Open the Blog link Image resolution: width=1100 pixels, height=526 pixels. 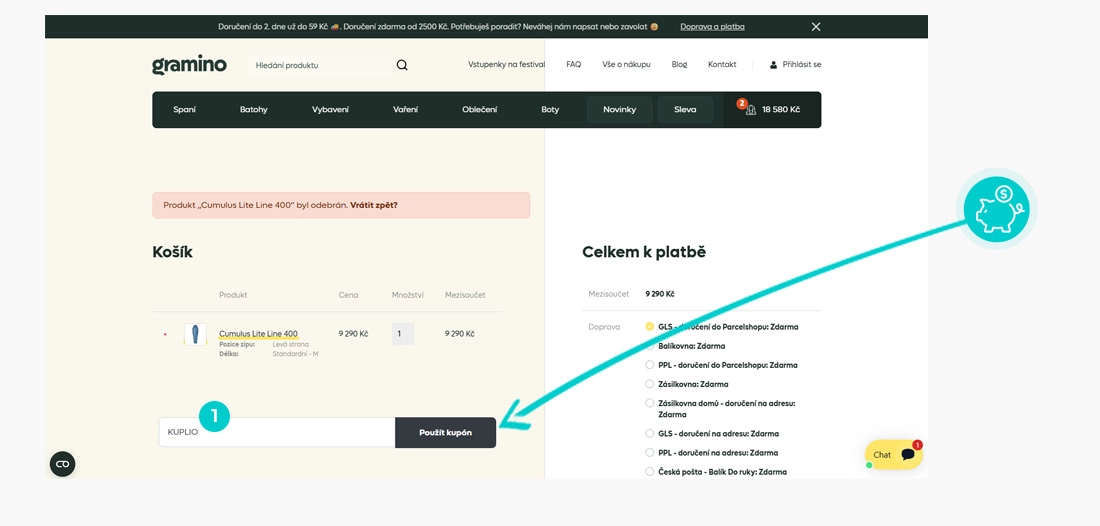click(679, 65)
